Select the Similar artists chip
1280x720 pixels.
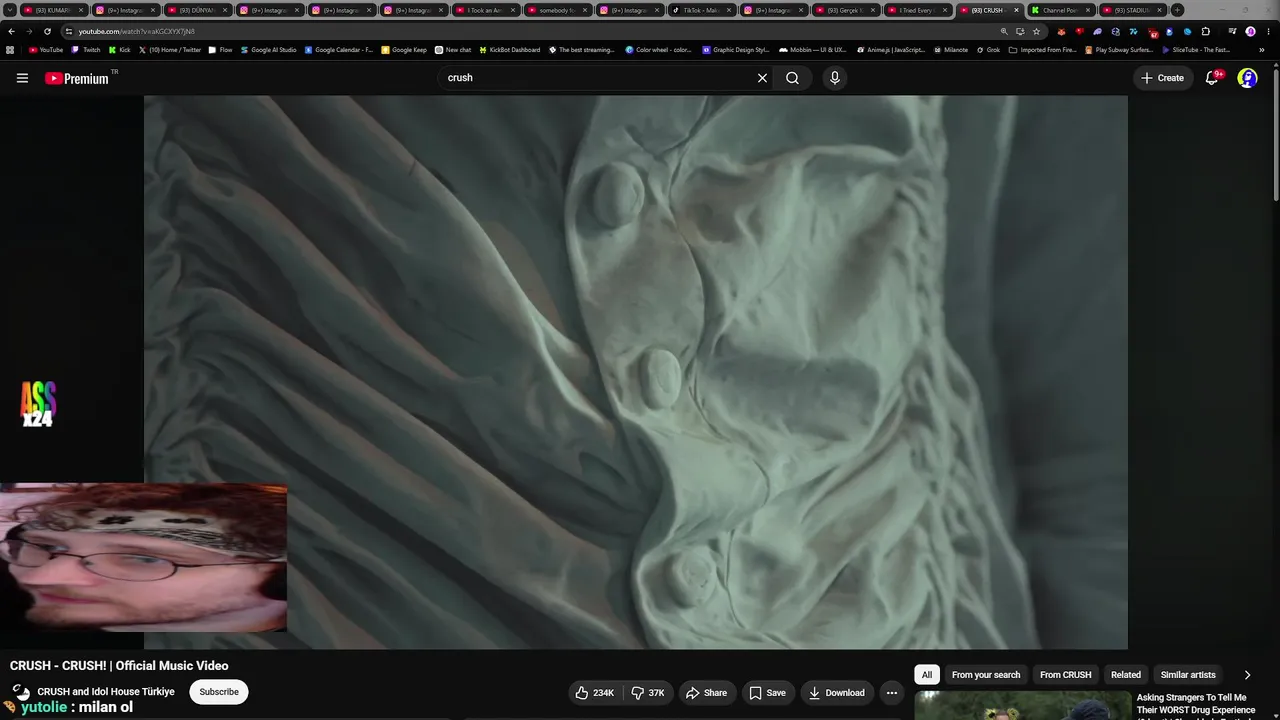[x=1188, y=675]
